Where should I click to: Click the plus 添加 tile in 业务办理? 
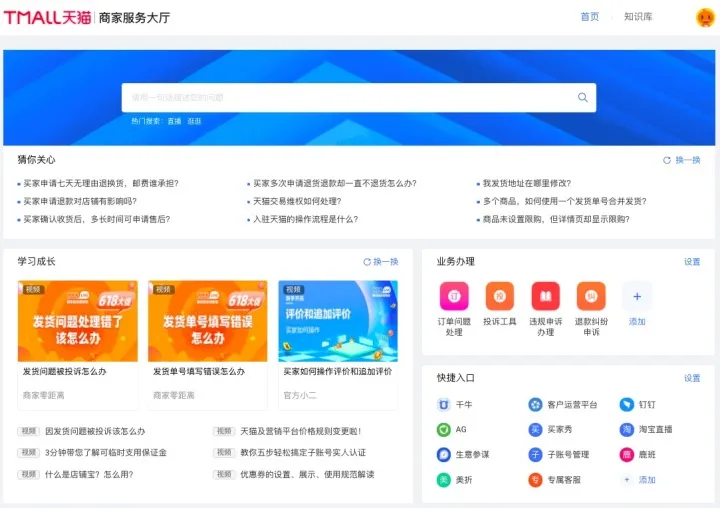pos(637,296)
